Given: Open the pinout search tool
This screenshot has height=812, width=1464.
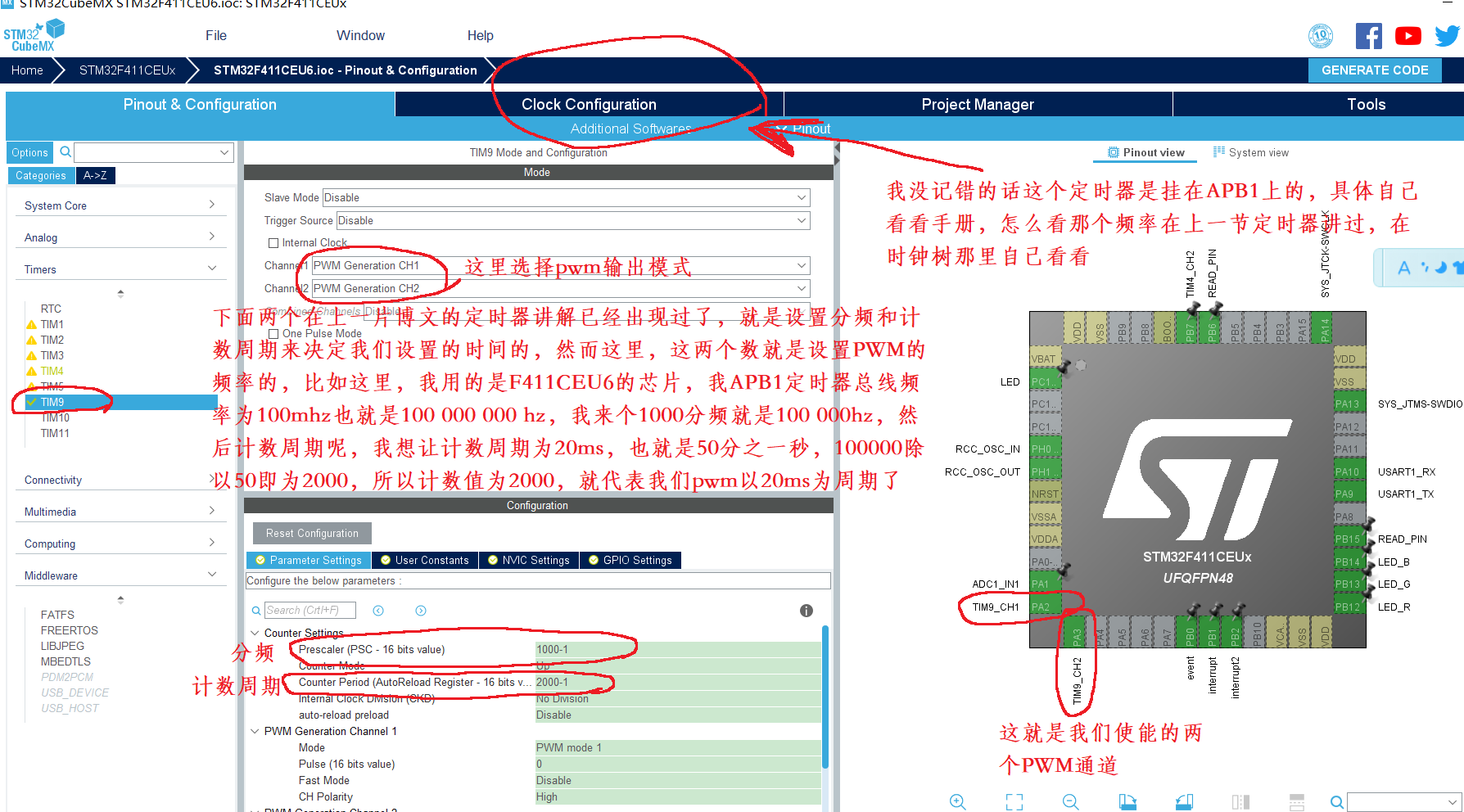Looking at the screenshot, I should click(x=1336, y=802).
